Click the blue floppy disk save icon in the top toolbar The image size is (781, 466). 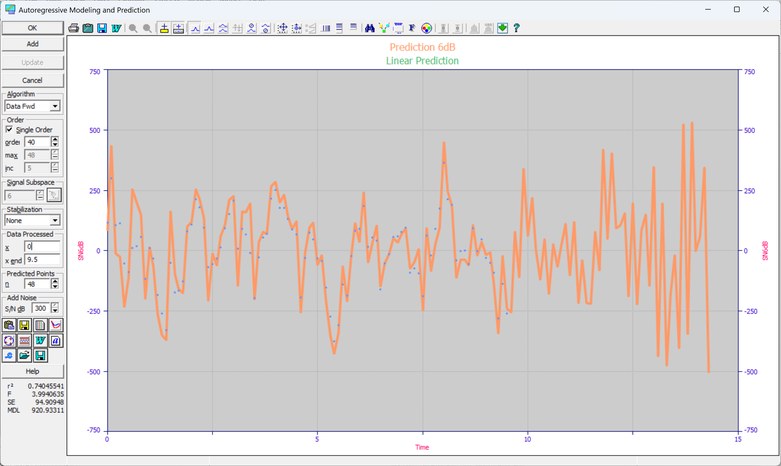coord(102,28)
